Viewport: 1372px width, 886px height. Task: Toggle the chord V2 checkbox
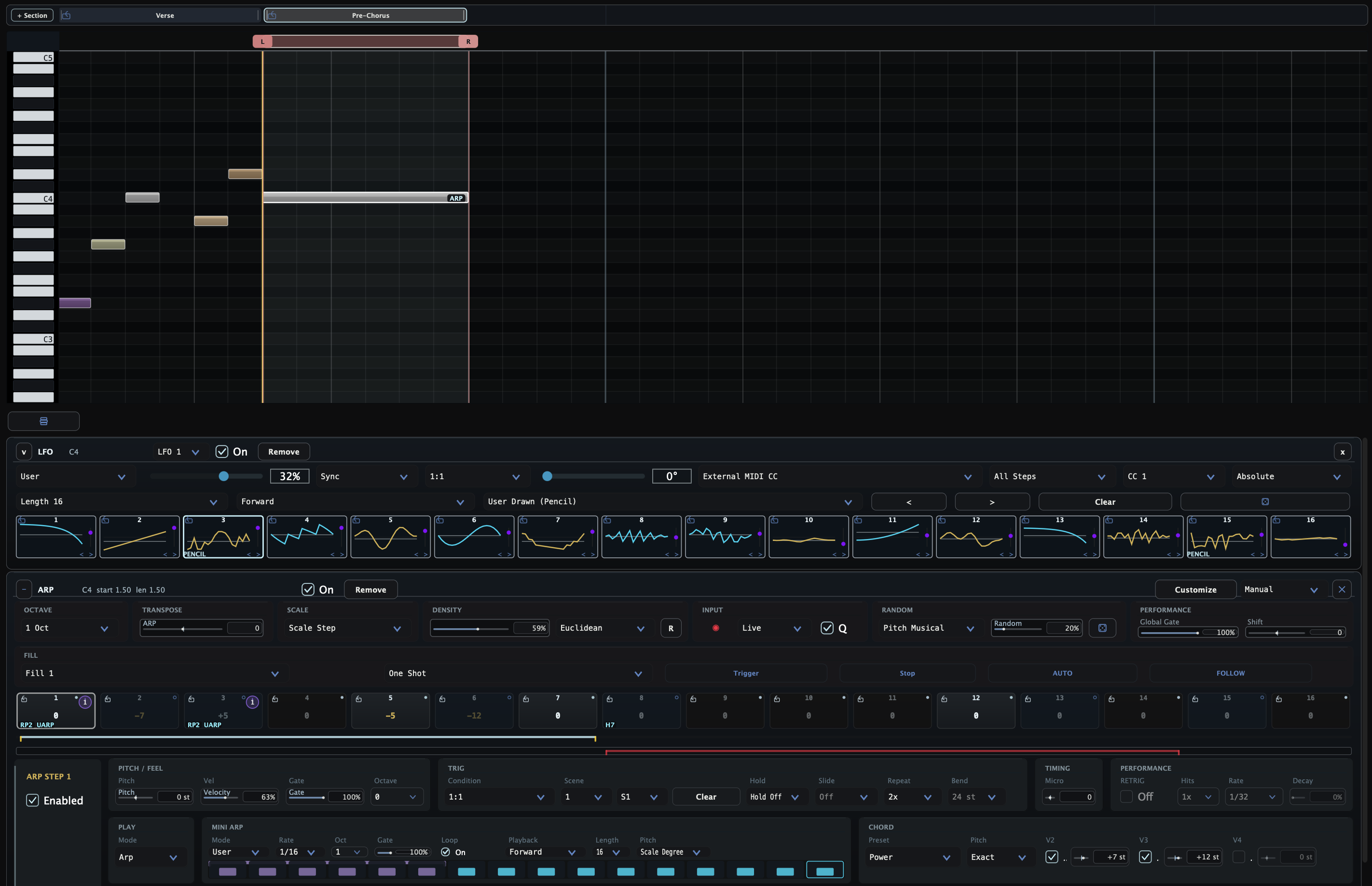point(1052,857)
